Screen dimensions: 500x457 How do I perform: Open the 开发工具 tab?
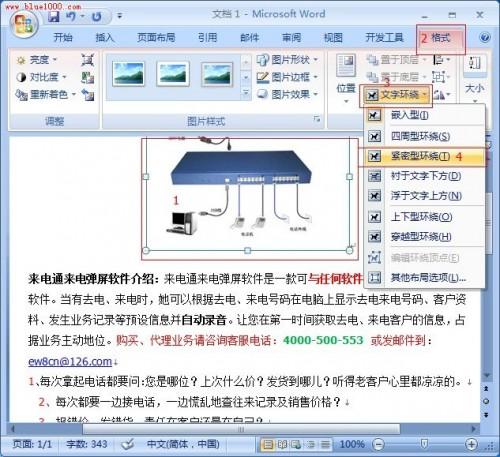(x=384, y=37)
